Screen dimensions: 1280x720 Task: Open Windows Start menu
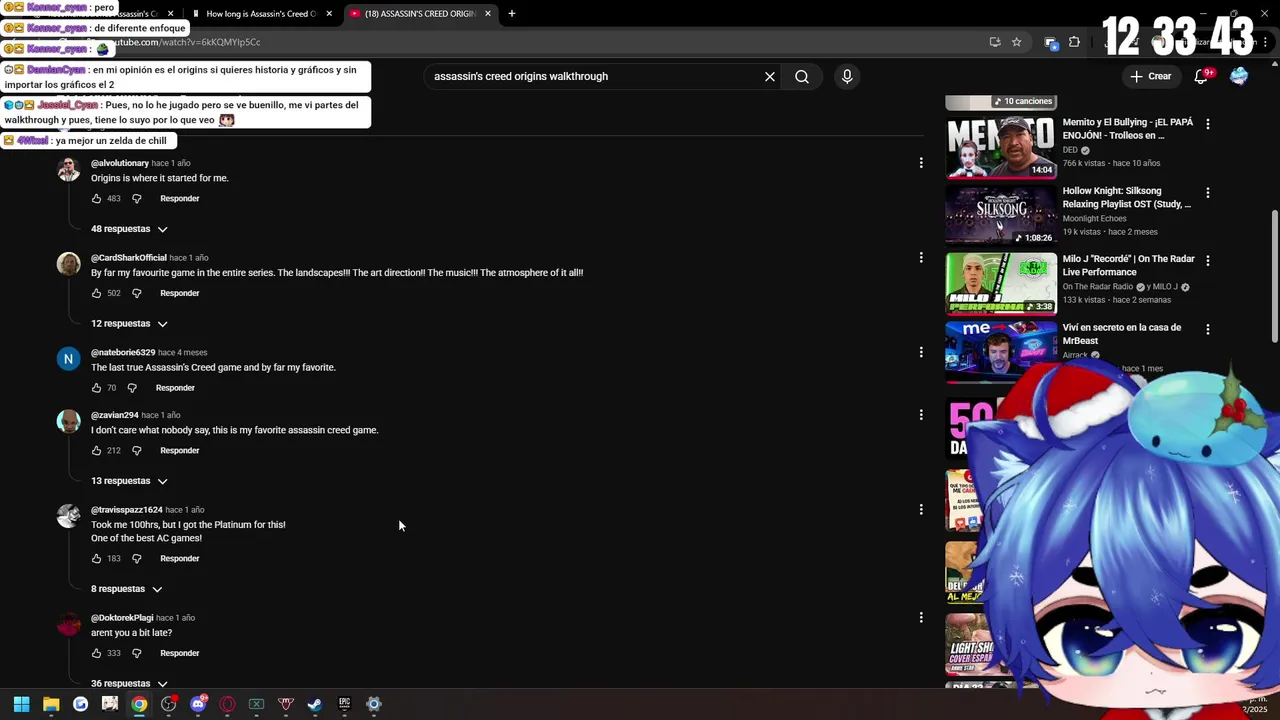tap(22, 704)
